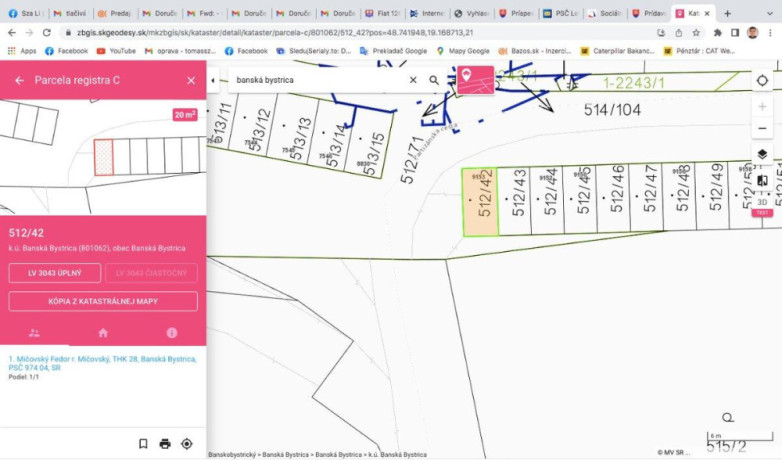
Task: Zoom out on the map
Action: point(762,128)
